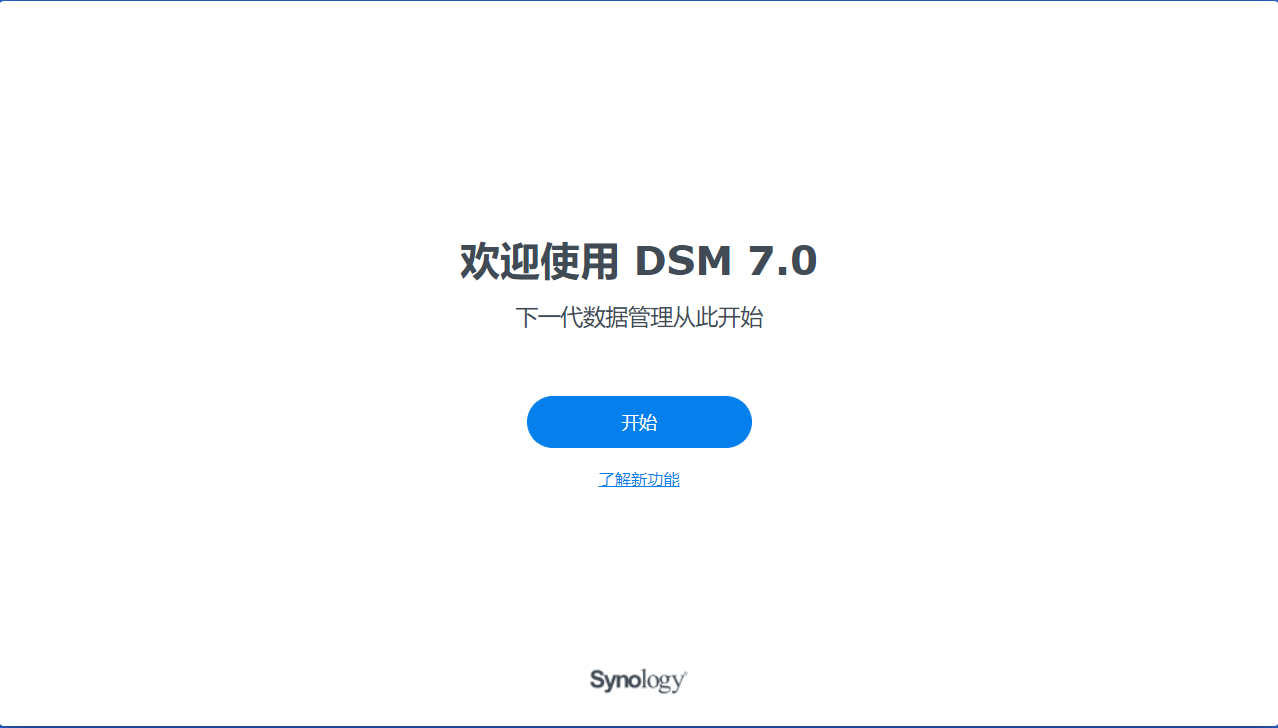The height and width of the screenshot is (728, 1278).
Task: Click the left rounded edge of the 开始 button
Action: click(540, 422)
